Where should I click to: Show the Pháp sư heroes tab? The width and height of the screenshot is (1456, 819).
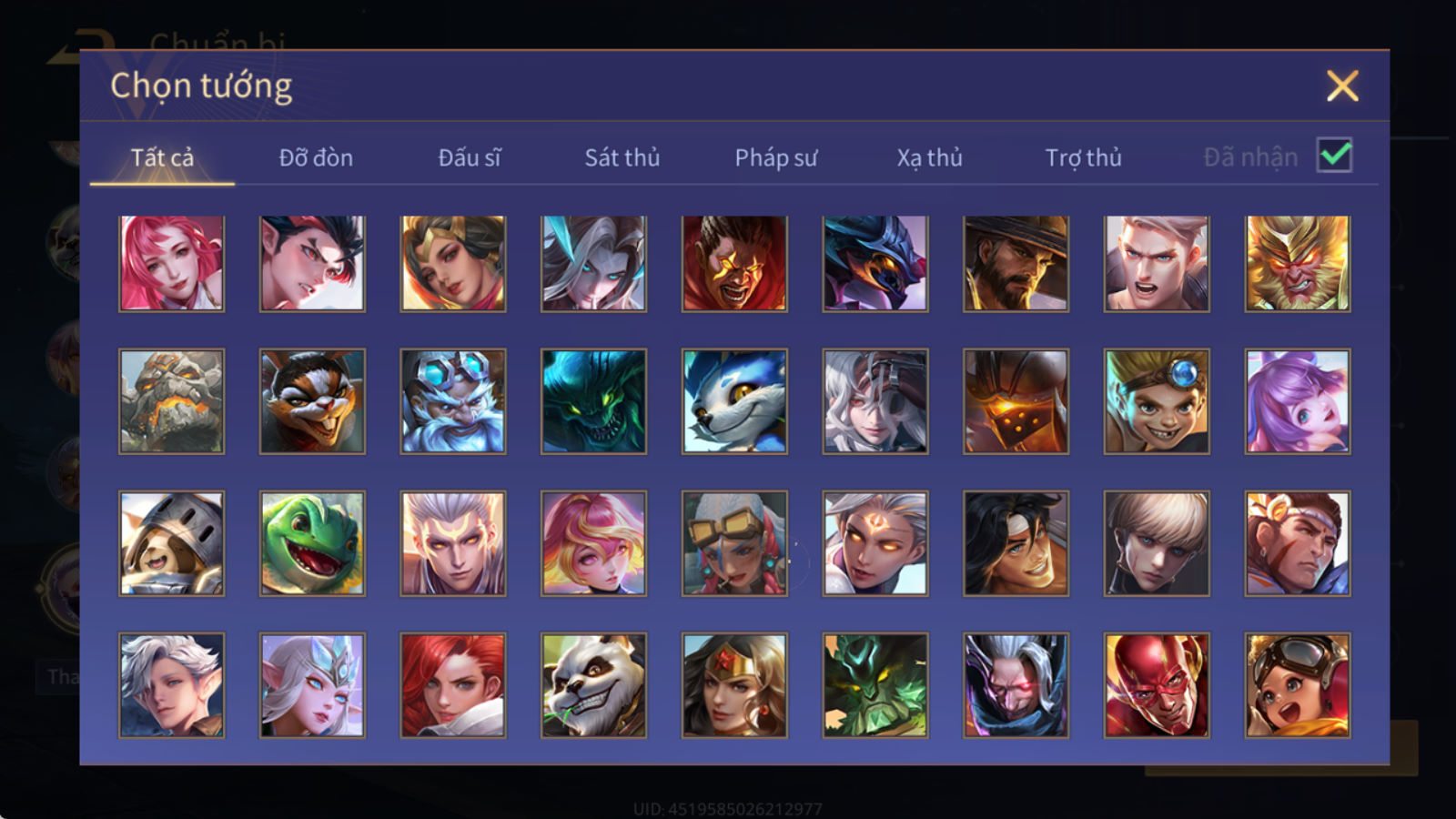click(776, 157)
